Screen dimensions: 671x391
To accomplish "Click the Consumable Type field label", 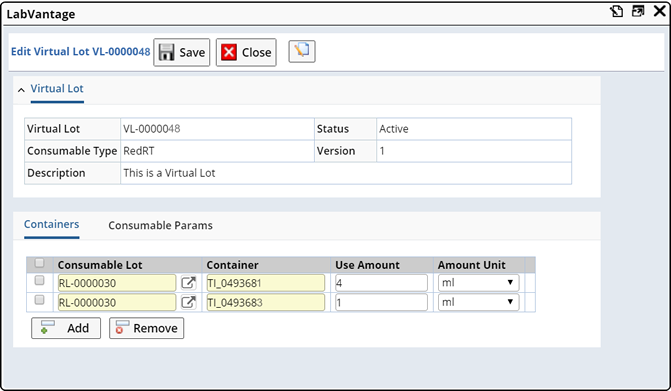I will coord(72,151).
